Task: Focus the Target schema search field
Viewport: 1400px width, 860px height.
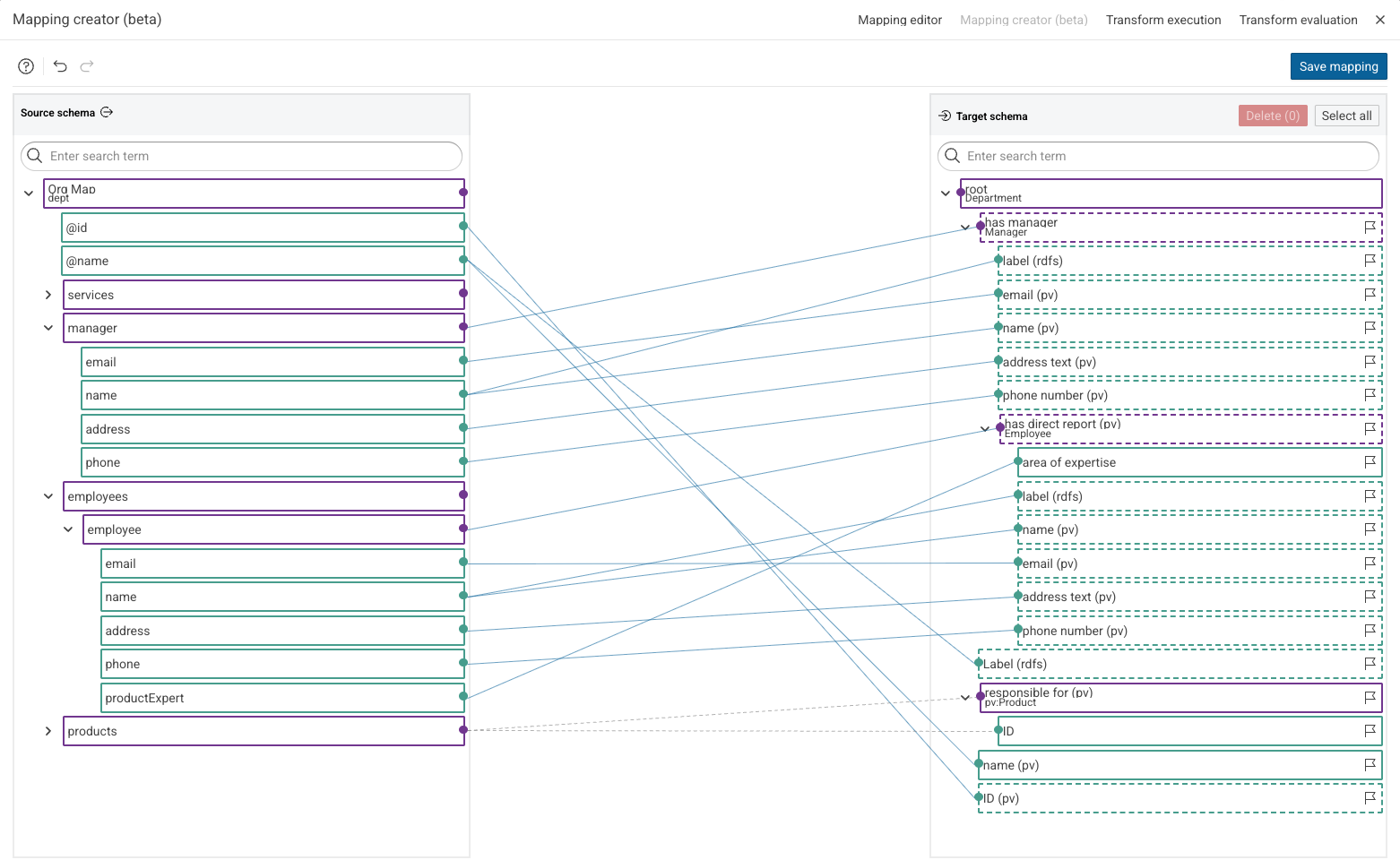Action: point(1158,156)
